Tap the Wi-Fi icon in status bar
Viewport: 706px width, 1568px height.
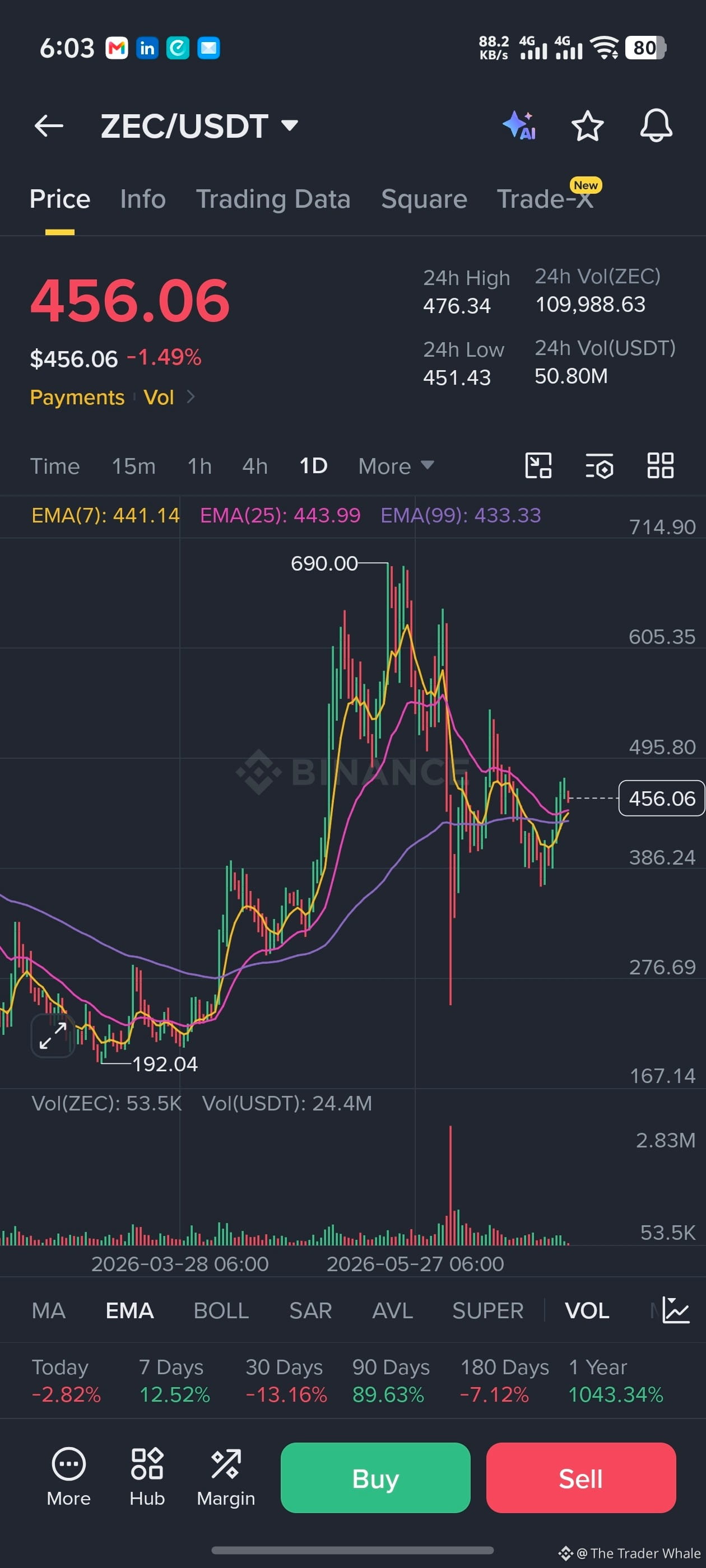[605, 48]
